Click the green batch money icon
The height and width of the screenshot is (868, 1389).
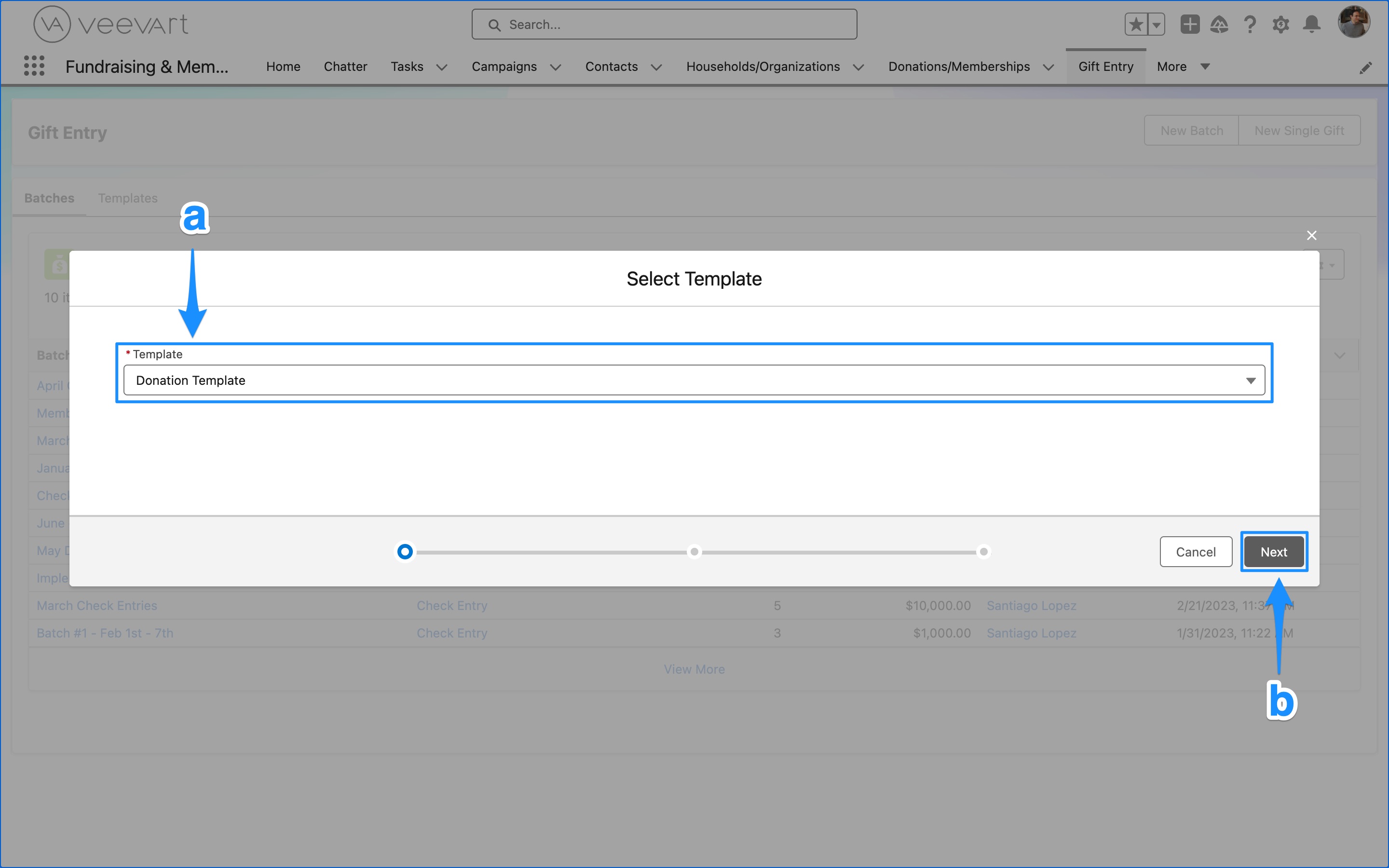57,264
